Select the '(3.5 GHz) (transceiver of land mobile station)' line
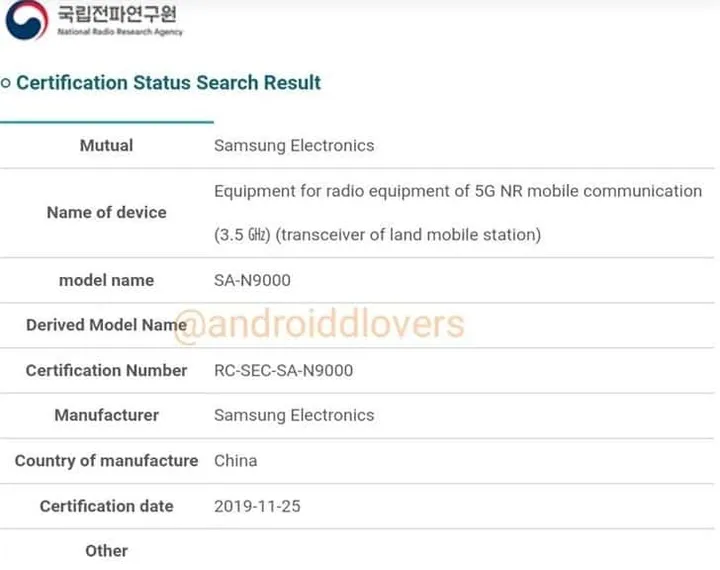The height and width of the screenshot is (570, 720). [x=377, y=235]
